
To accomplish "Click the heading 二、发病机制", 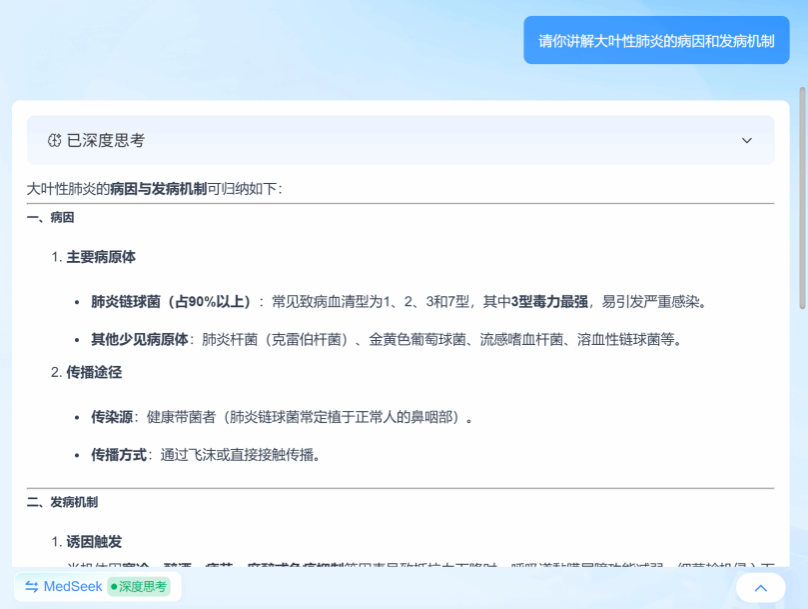I will [x=62, y=502].
